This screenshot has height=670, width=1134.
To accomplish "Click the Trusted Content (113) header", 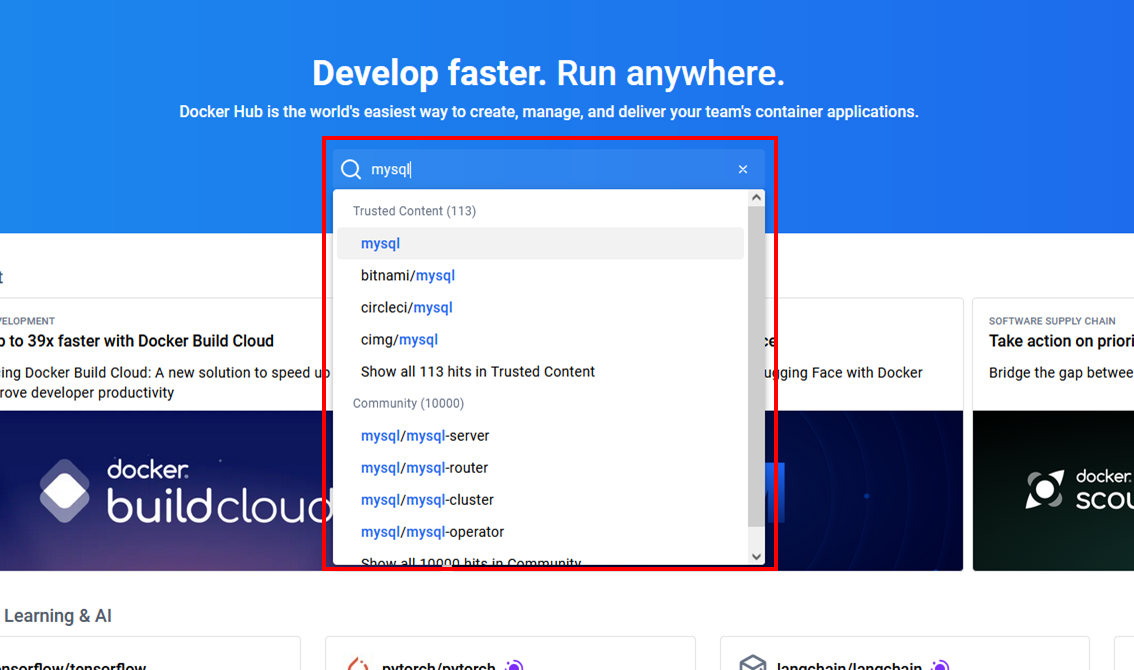I will pyautogui.click(x=414, y=211).
